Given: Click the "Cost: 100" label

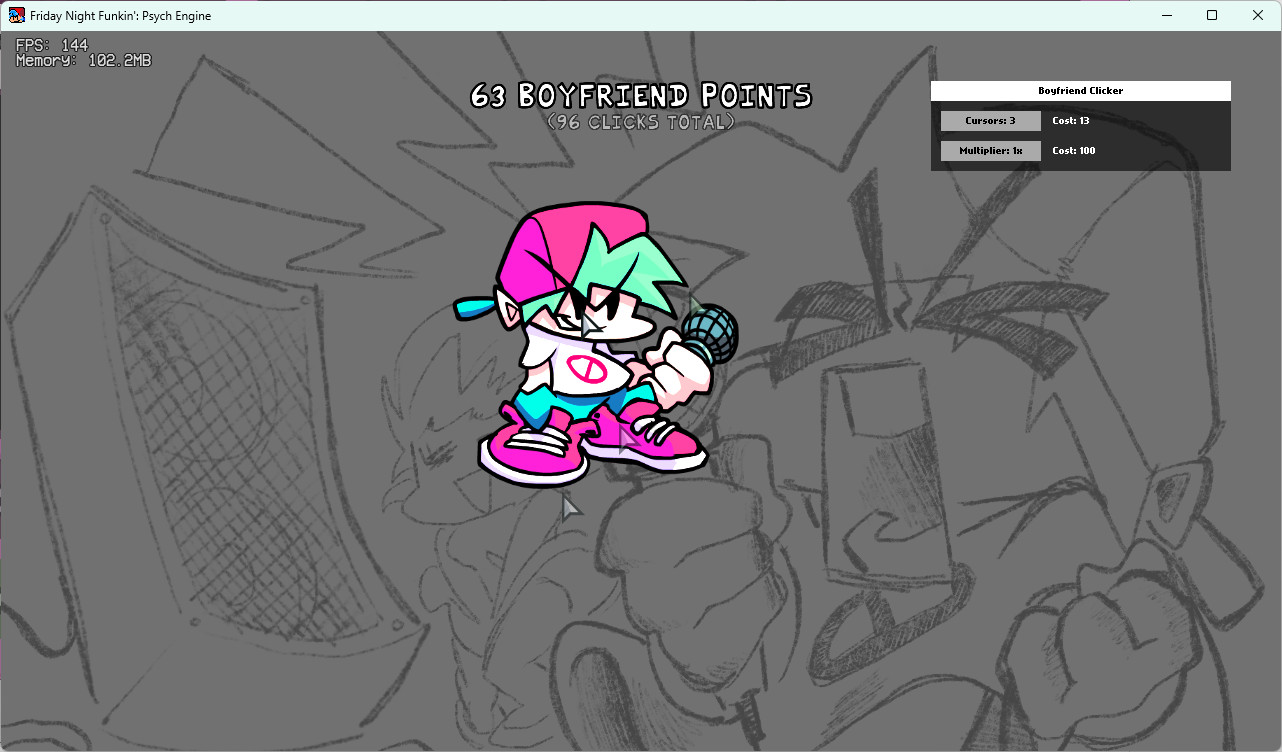Looking at the screenshot, I should click(1074, 151).
